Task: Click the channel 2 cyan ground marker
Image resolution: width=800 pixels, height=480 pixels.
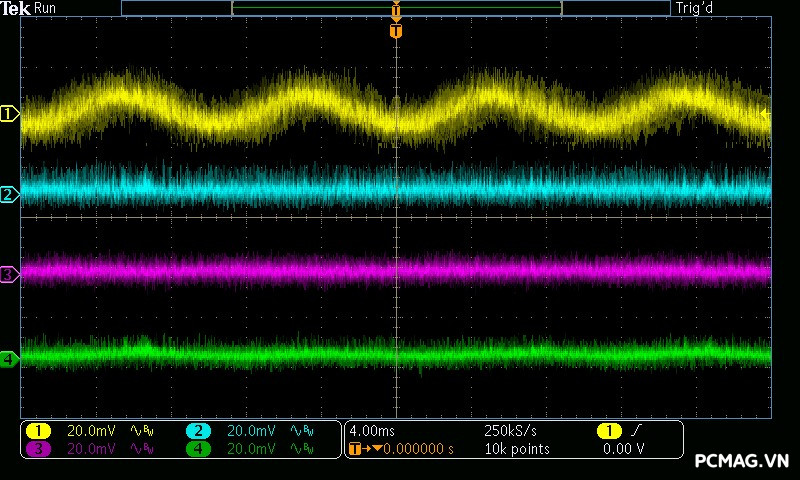Action: pos(9,194)
